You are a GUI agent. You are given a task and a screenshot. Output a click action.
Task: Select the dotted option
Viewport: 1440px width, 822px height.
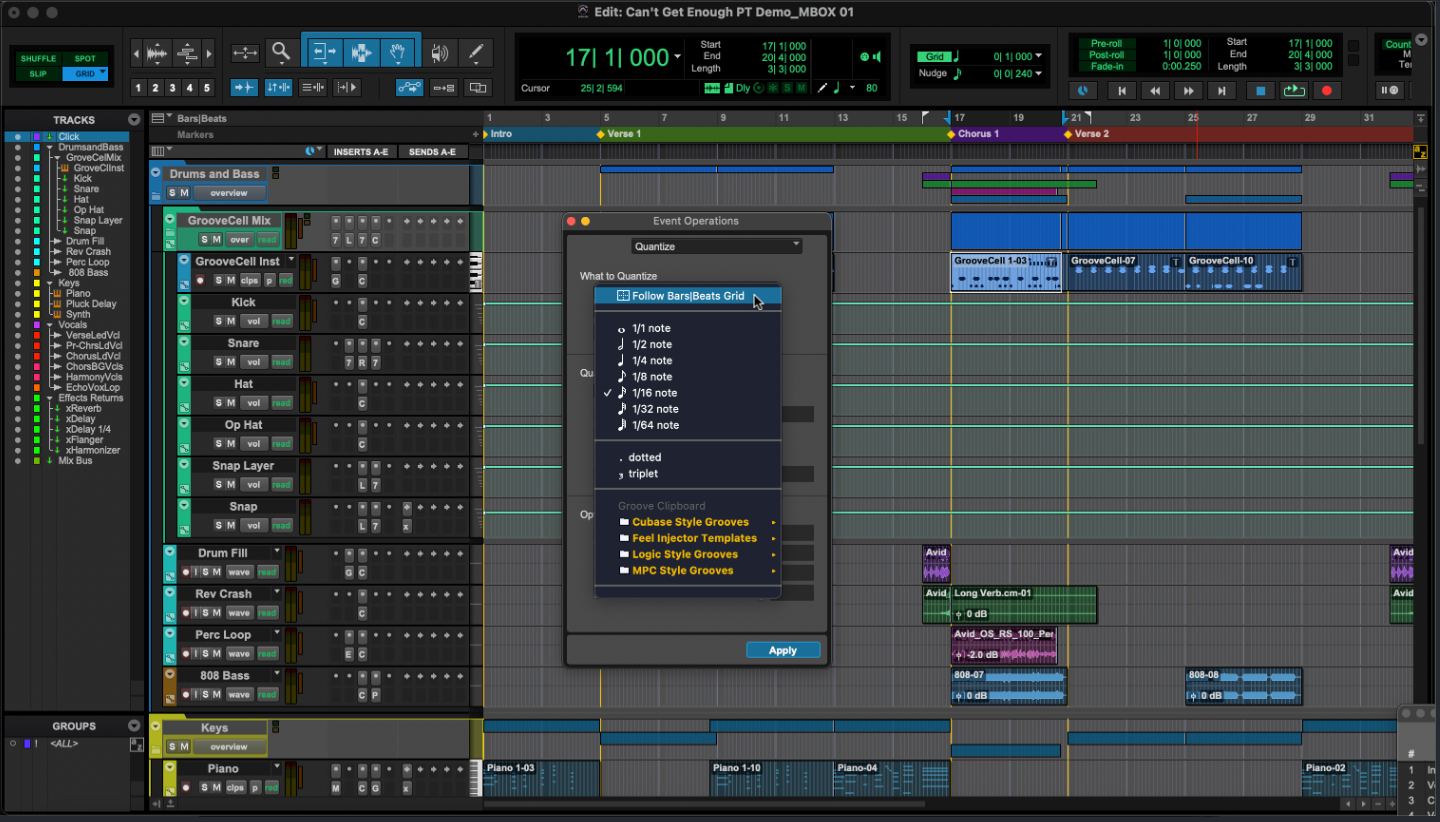coord(687,458)
